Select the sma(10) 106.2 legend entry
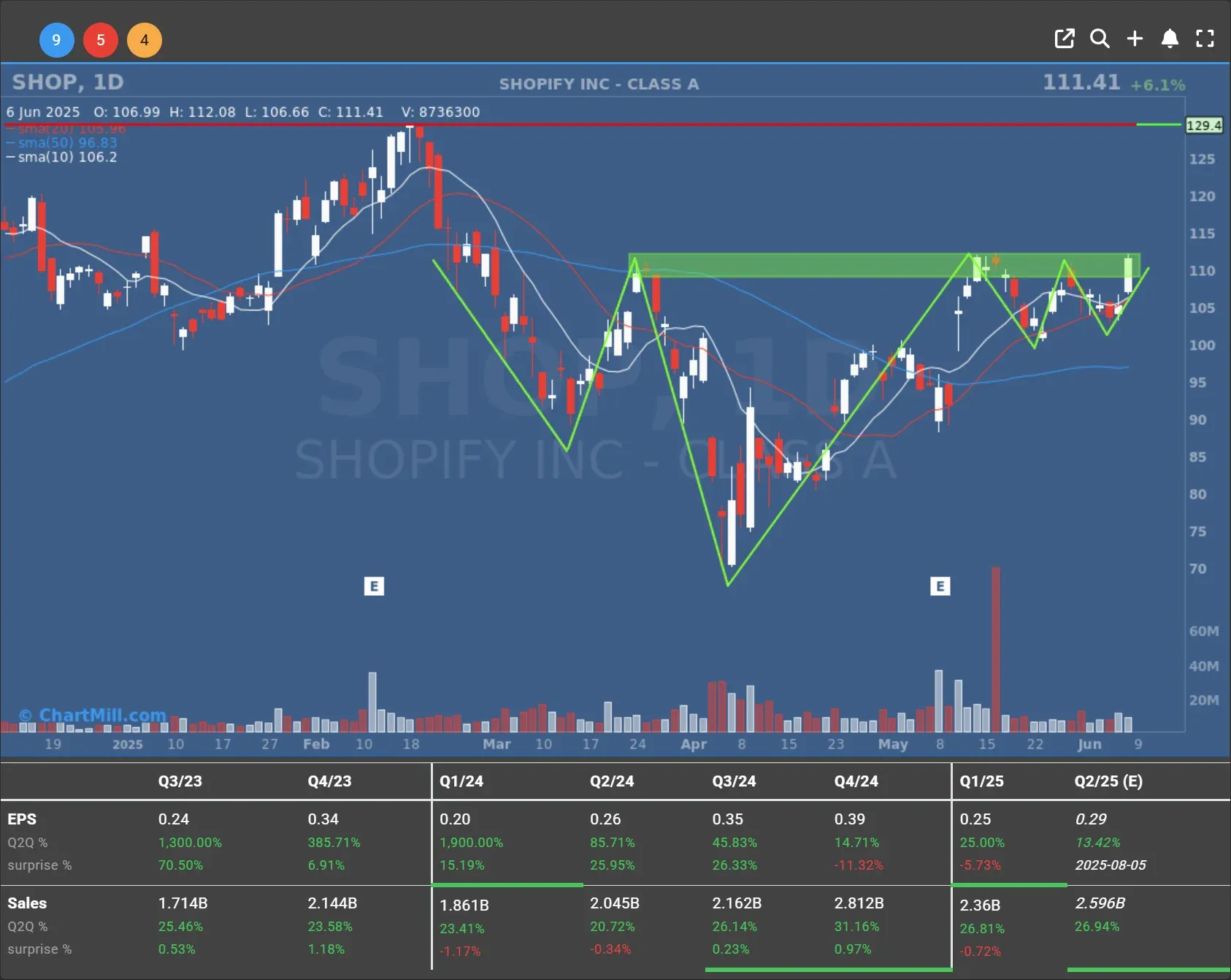 pyautogui.click(x=62, y=157)
